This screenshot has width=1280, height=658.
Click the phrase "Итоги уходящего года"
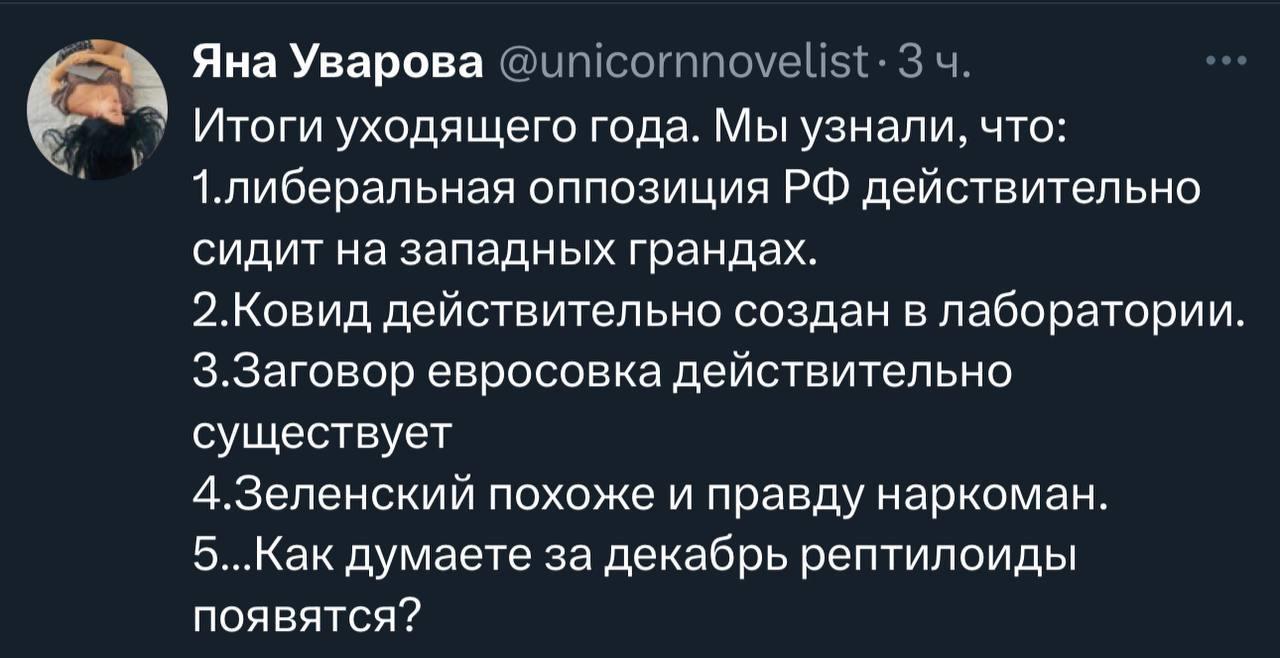426,129
